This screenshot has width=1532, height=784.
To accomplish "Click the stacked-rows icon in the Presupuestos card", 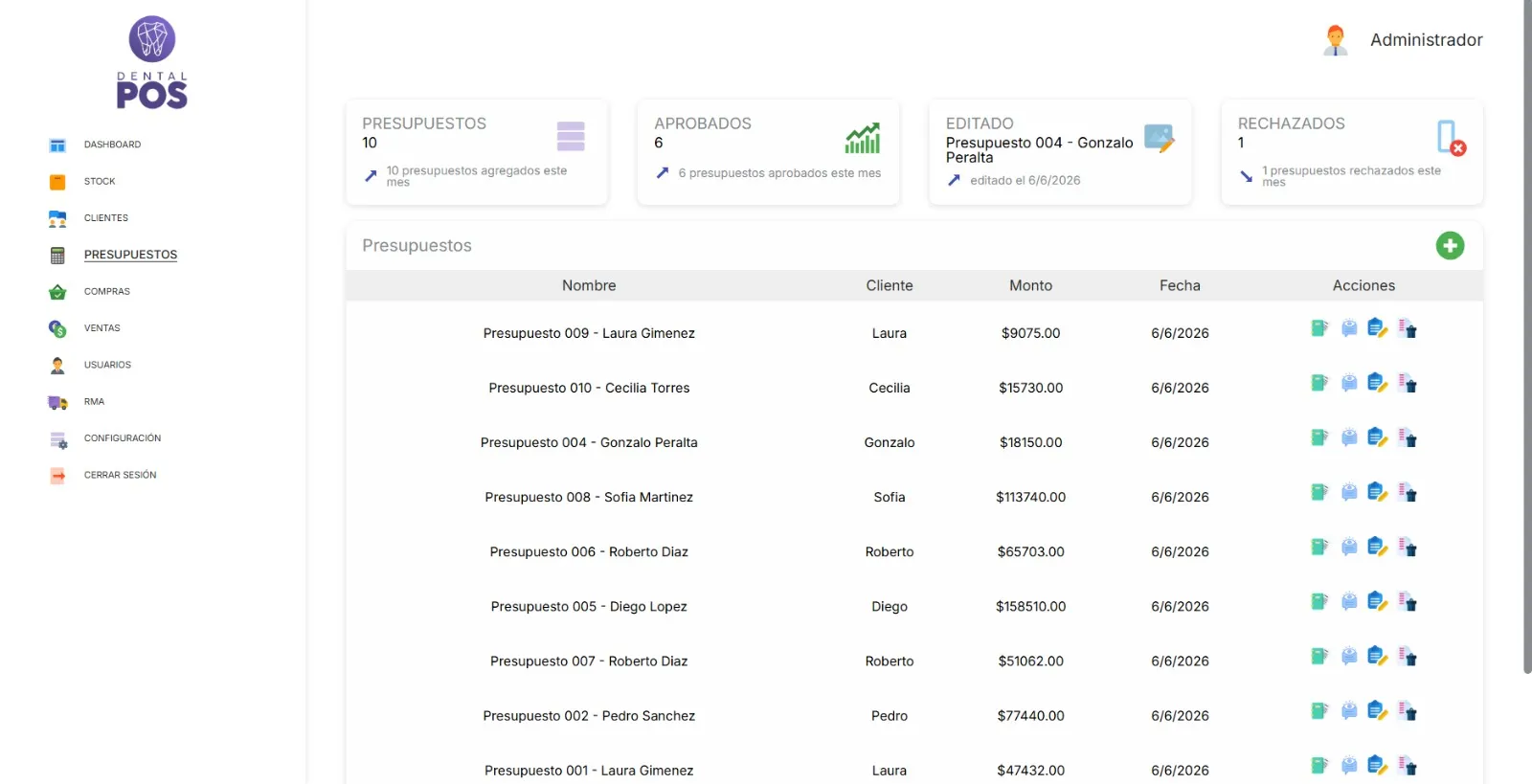I will [571, 136].
